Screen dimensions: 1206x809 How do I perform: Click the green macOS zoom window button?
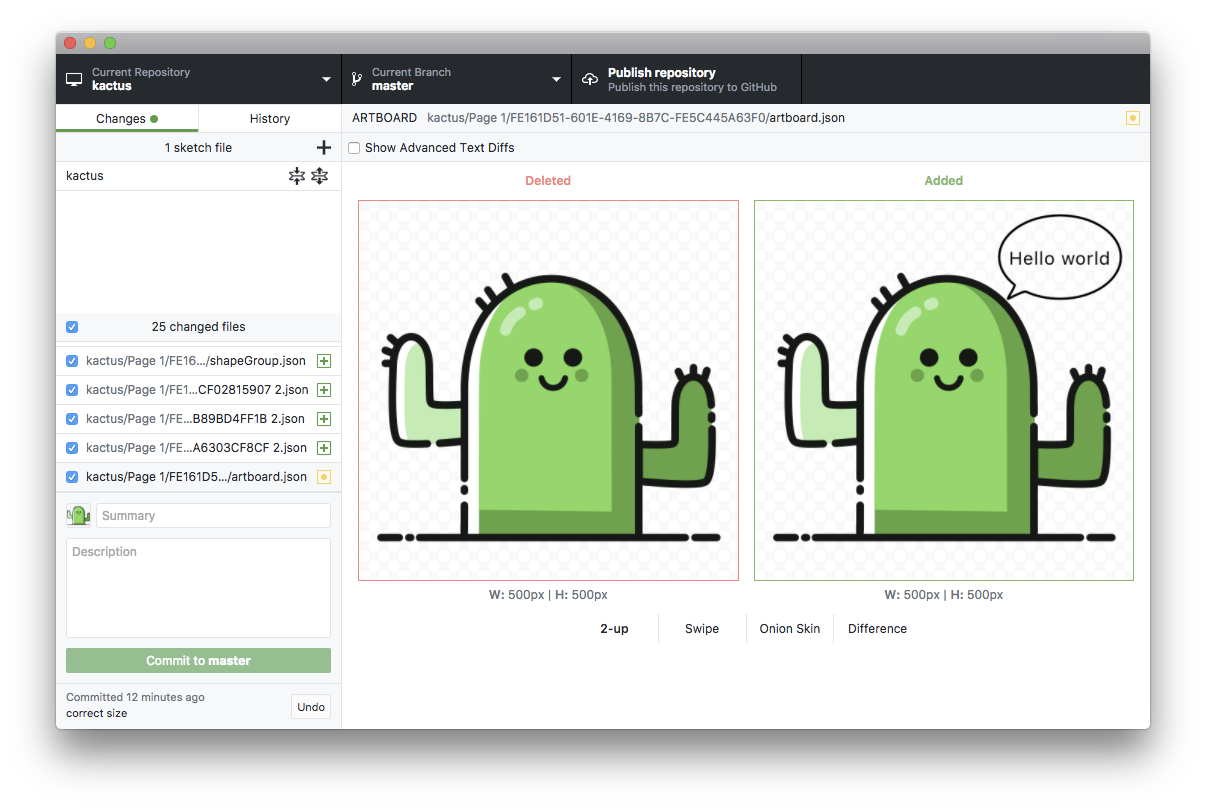(110, 43)
